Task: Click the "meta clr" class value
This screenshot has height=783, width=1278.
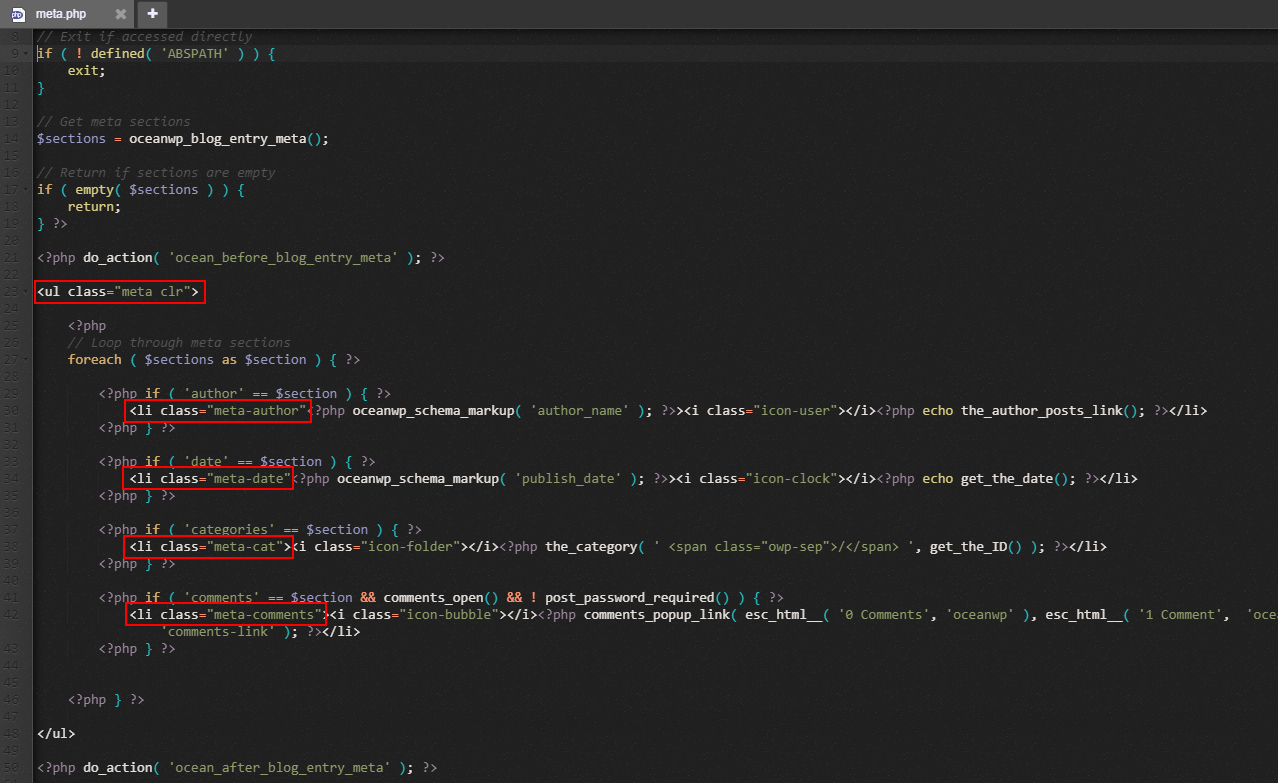Action: [x=156, y=292]
